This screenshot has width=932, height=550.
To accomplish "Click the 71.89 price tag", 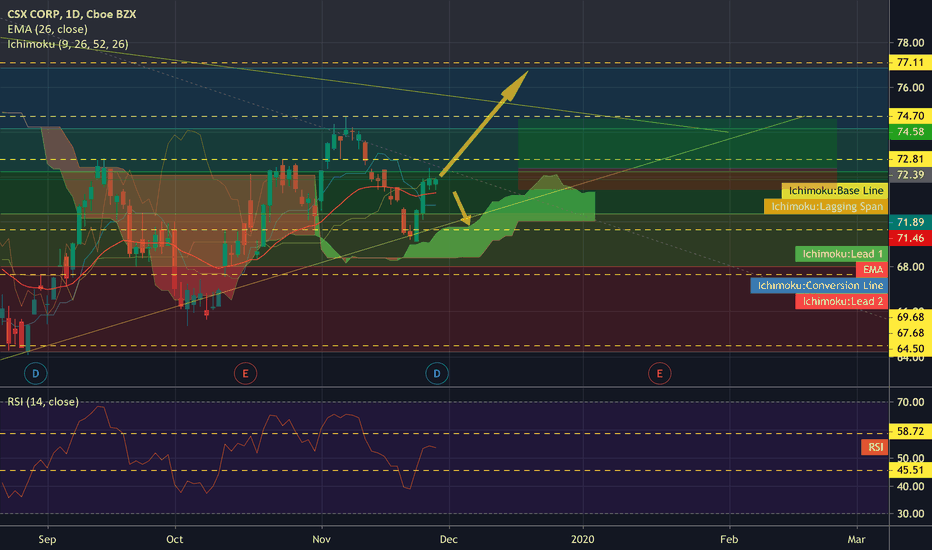I will coord(911,222).
